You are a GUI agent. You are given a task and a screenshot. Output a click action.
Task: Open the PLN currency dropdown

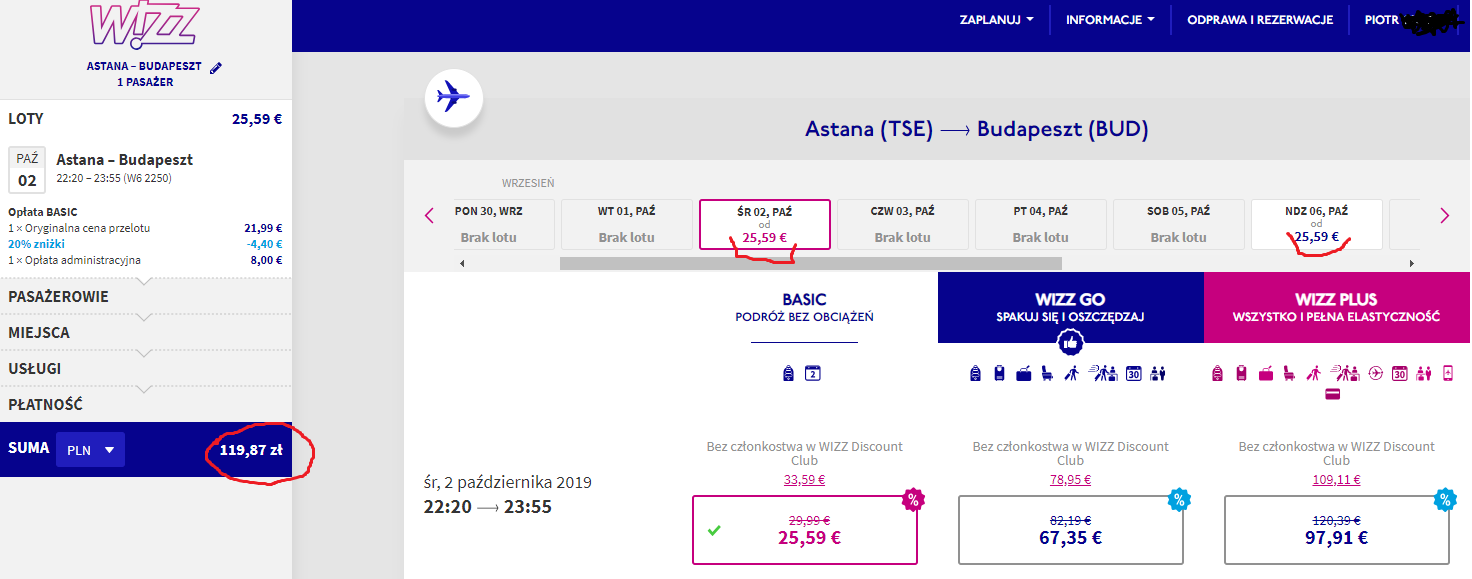[90, 450]
